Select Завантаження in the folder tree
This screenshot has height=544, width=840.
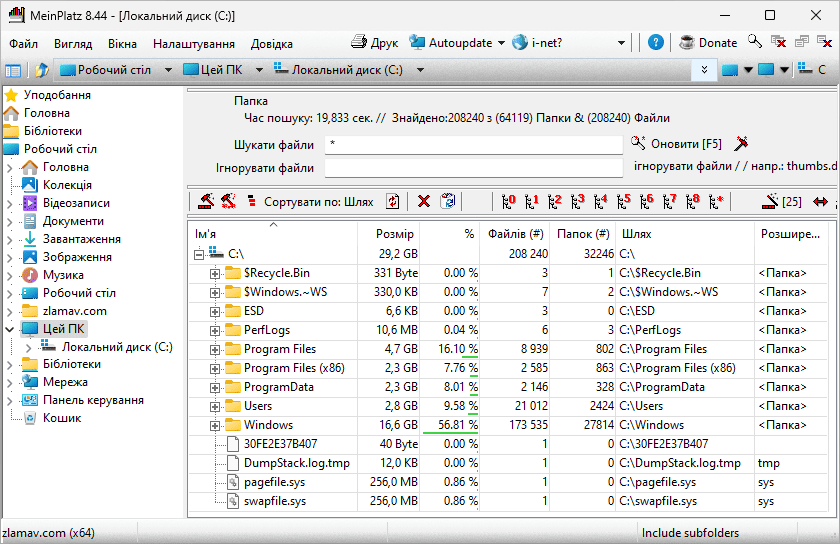pos(82,239)
